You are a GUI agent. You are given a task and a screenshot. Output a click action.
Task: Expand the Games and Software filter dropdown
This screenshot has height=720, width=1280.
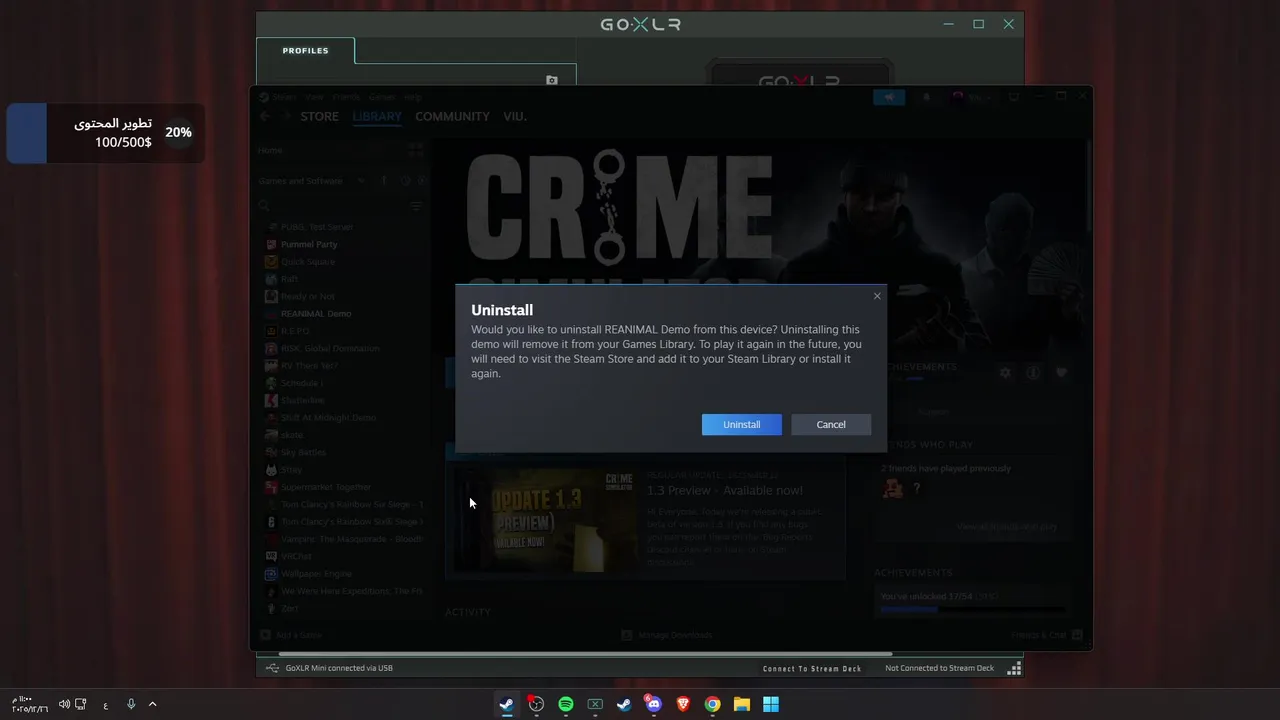(x=360, y=181)
